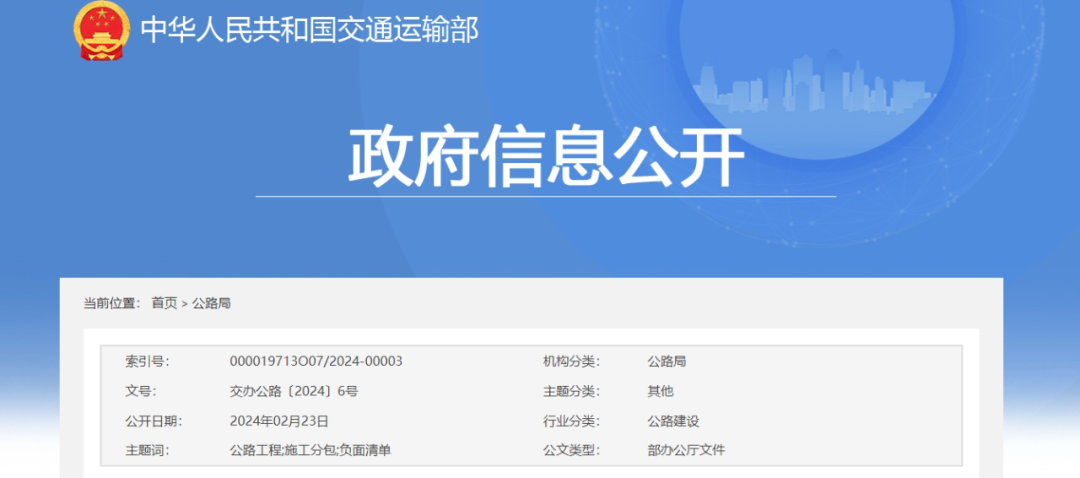Click the 公开日期 label
Screen dimensions: 1080x478
pyautogui.click(x=153, y=421)
